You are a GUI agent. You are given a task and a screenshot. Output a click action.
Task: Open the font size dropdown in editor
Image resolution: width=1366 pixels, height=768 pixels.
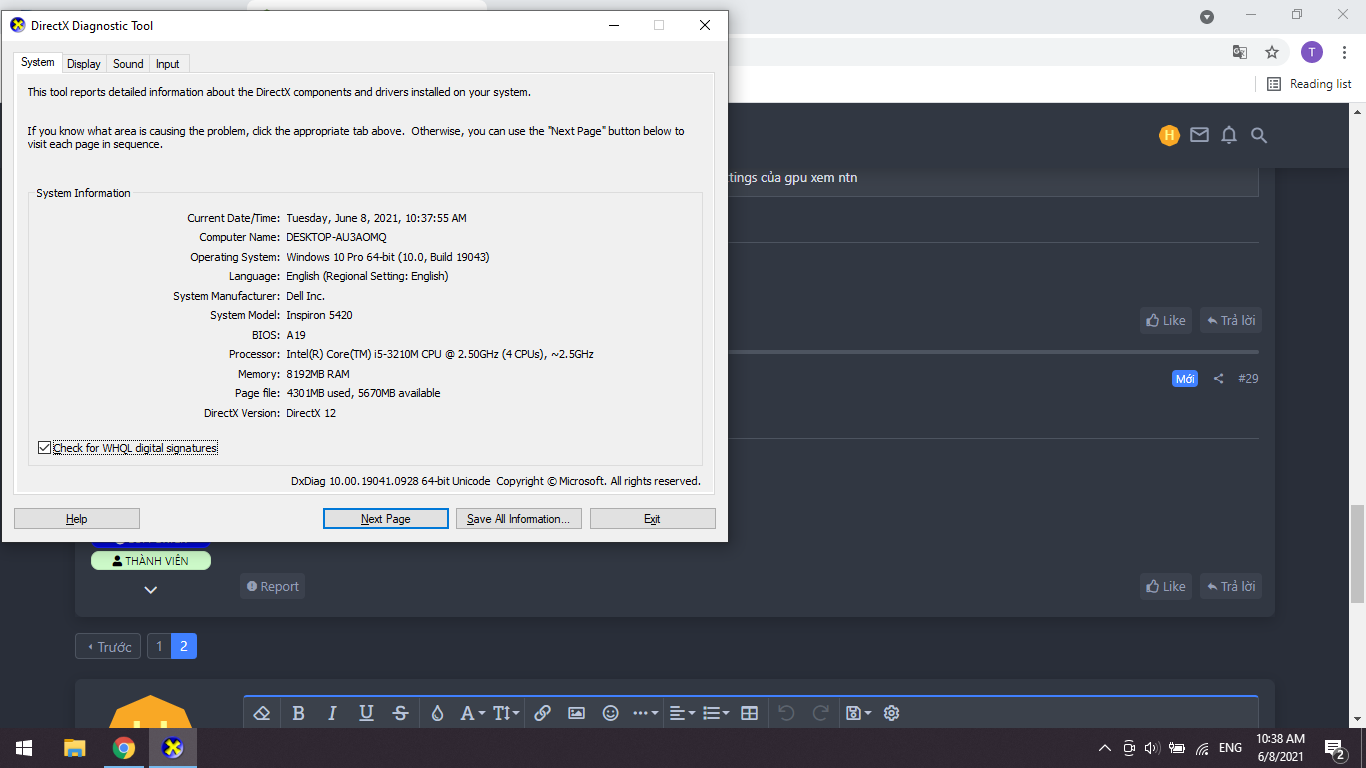pyautogui.click(x=505, y=713)
